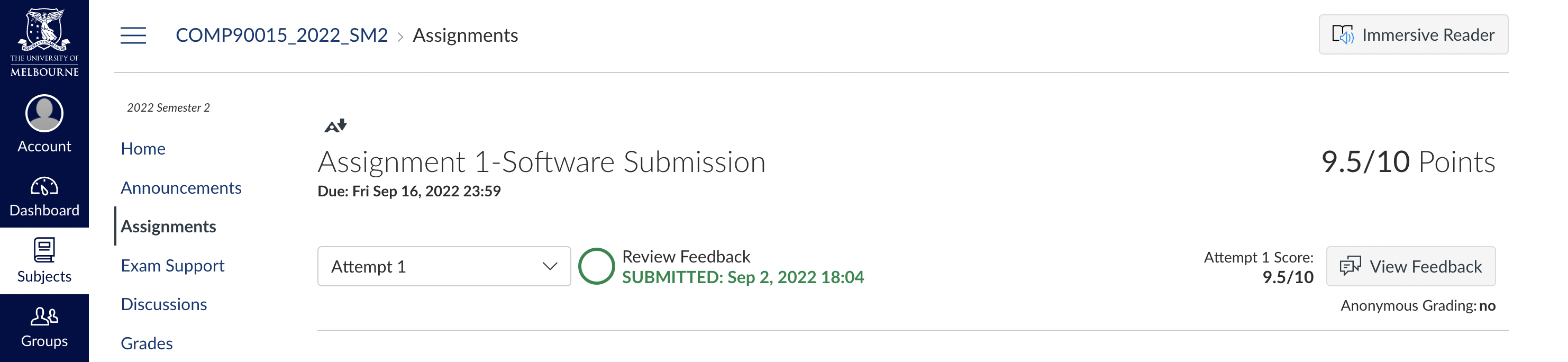Click the Assignment 1-Software Submission title
This screenshot has height=362, width=1568.
(x=541, y=162)
